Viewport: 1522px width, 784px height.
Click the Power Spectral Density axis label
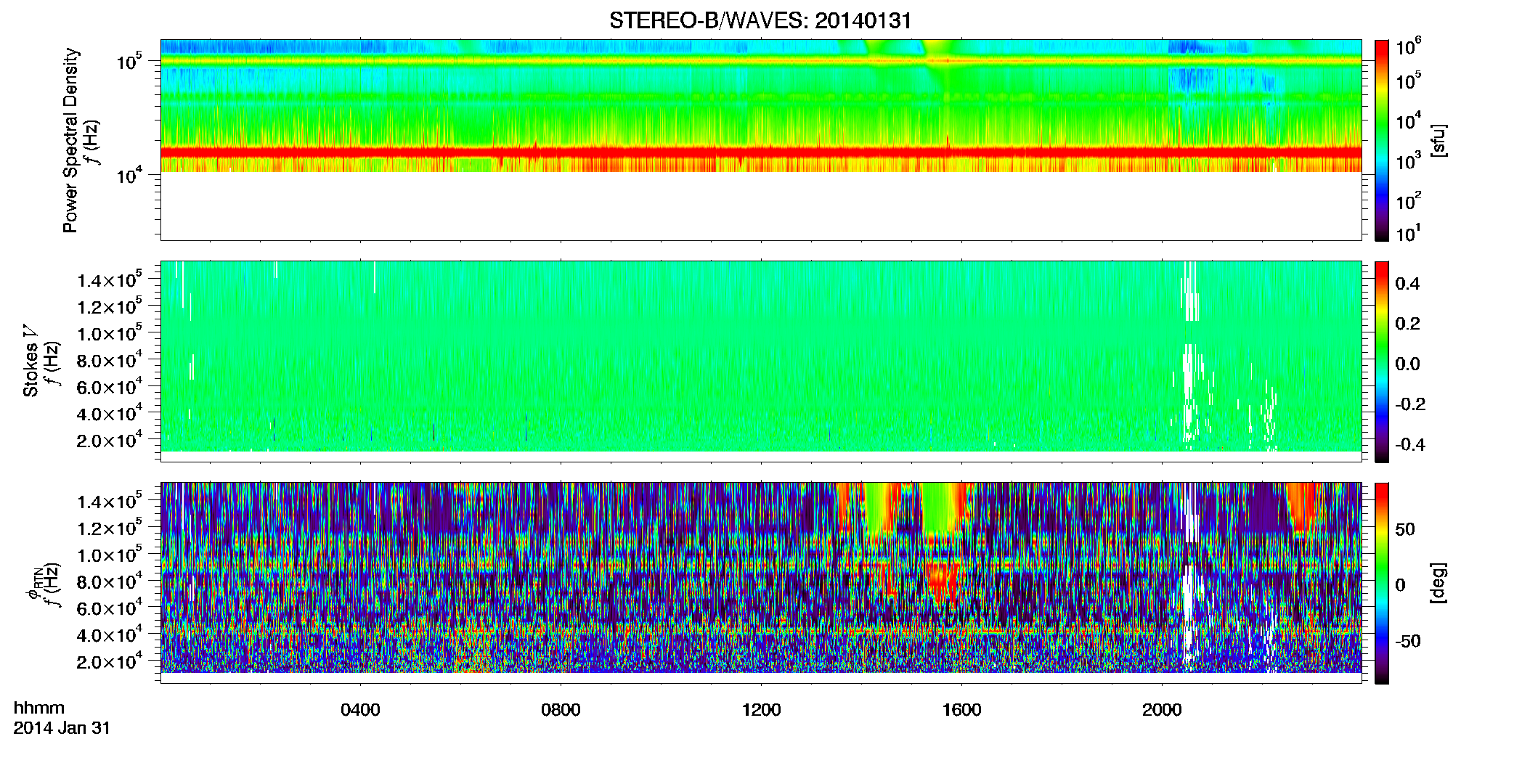[70, 140]
